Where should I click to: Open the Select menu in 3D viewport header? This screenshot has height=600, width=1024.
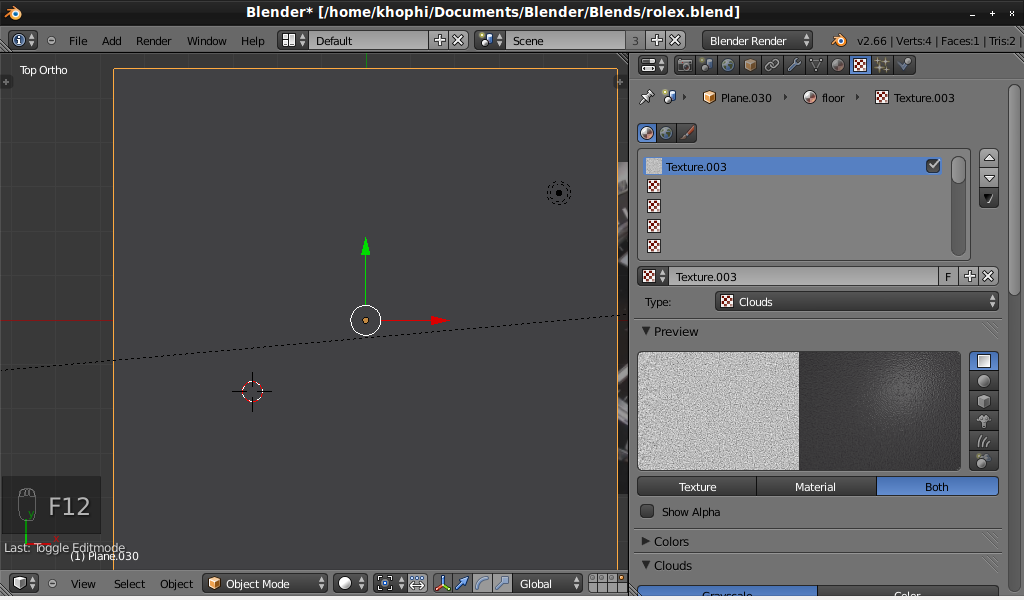(129, 583)
